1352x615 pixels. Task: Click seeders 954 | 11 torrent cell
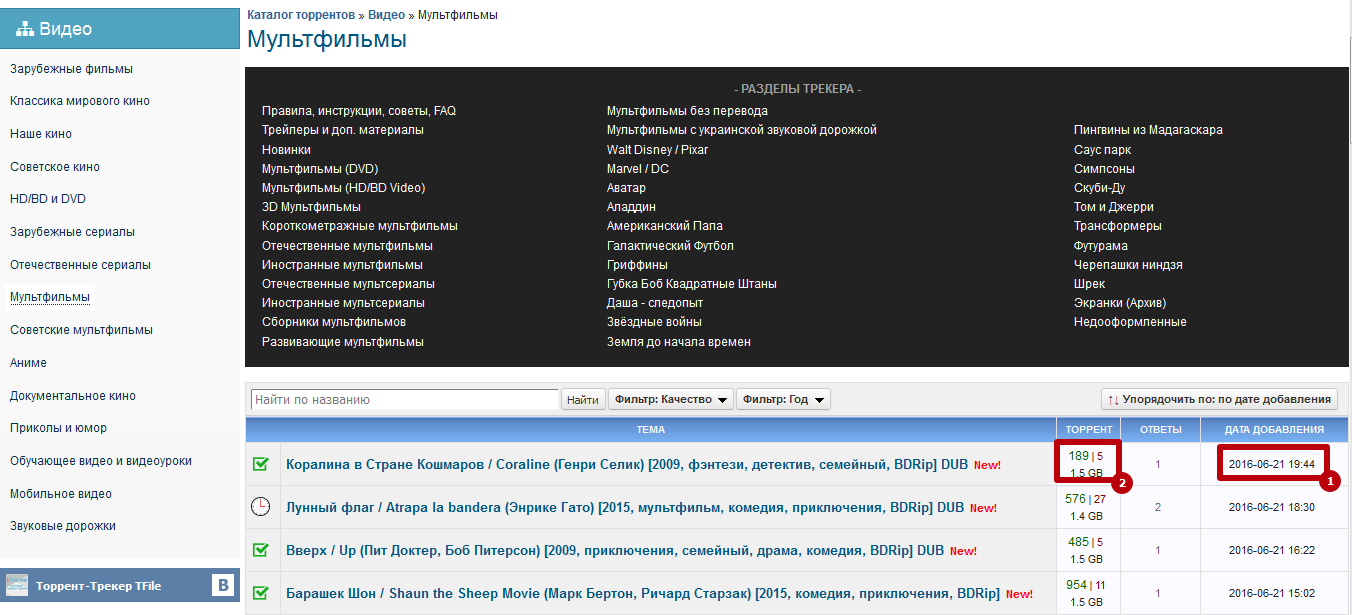(1086, 585)
